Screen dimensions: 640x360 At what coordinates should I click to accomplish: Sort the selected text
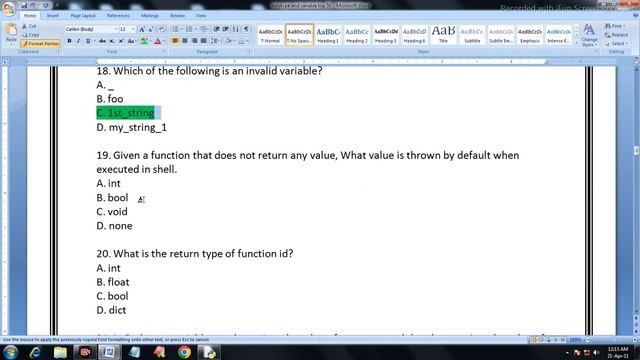tap(236, 29)
